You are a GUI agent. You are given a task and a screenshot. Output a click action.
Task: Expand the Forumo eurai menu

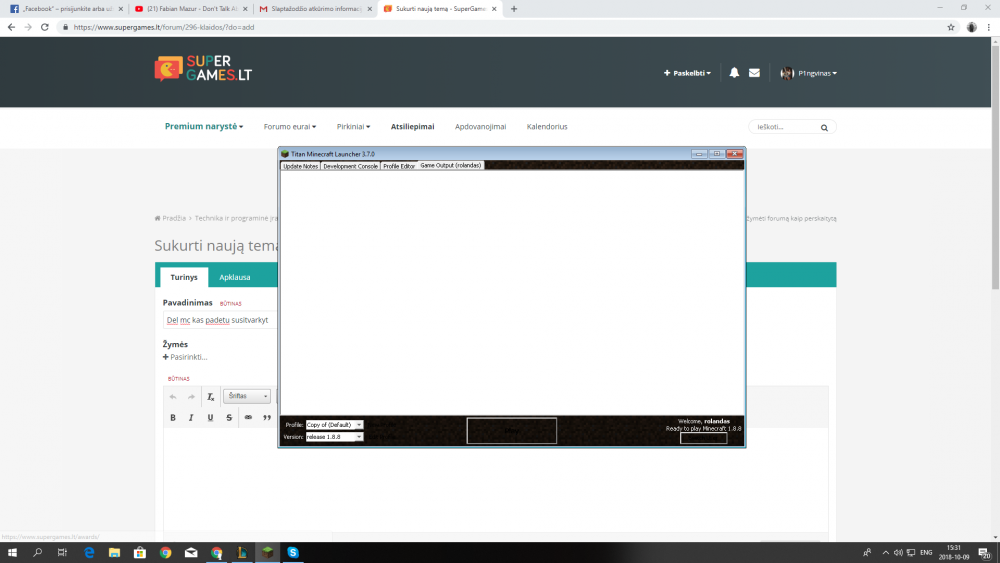click(x=290, y=126)
